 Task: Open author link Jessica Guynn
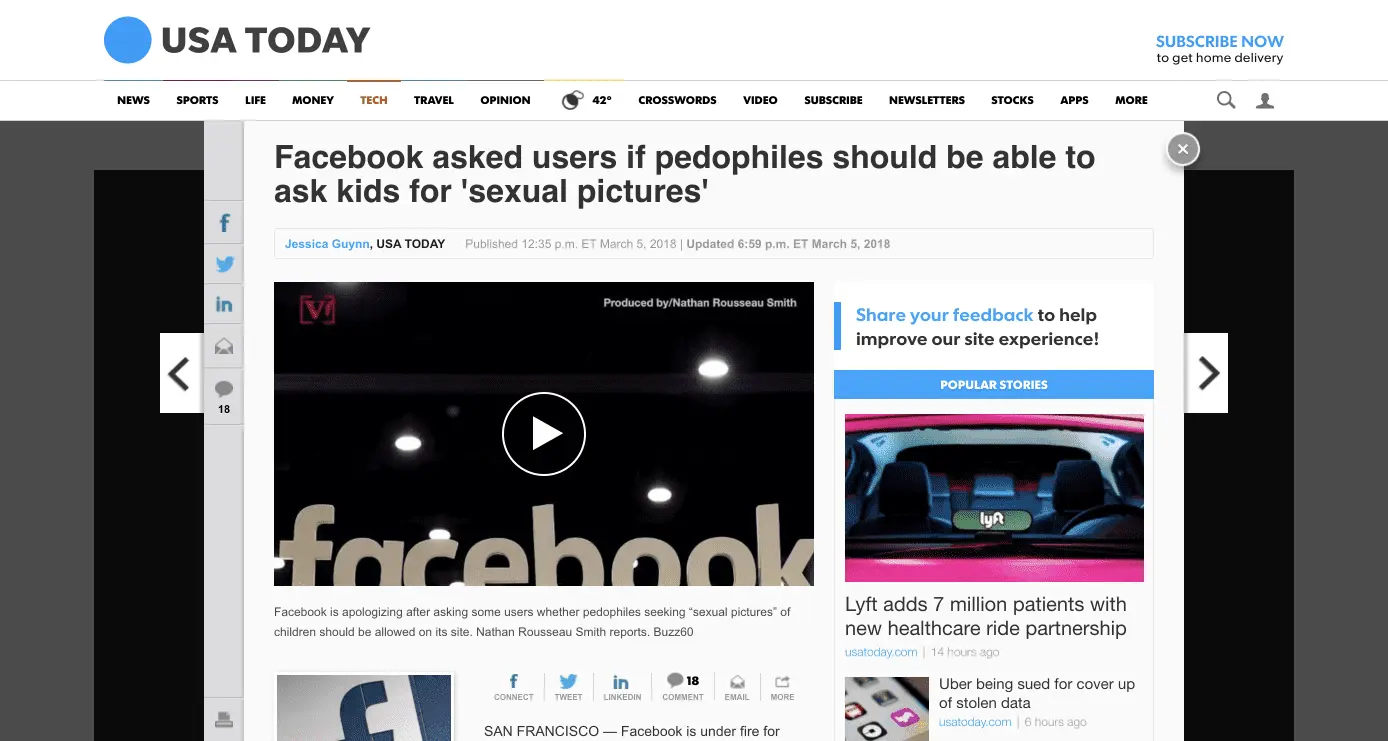tap(327, 244)
